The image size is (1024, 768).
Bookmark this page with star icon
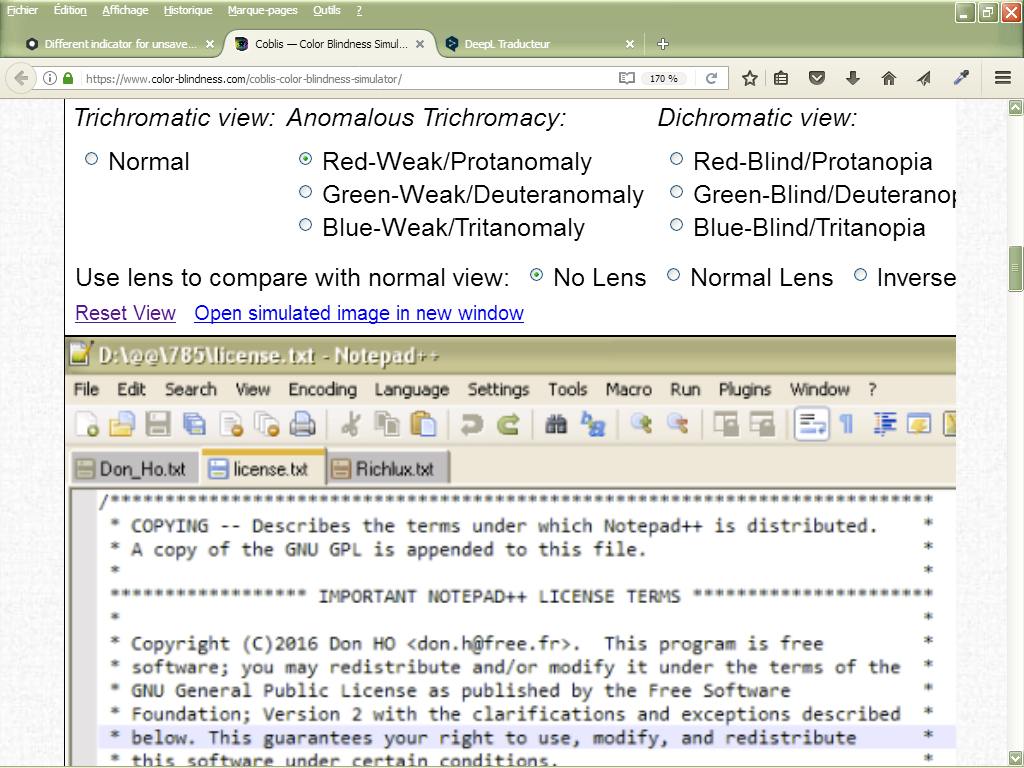click(750, 78)
